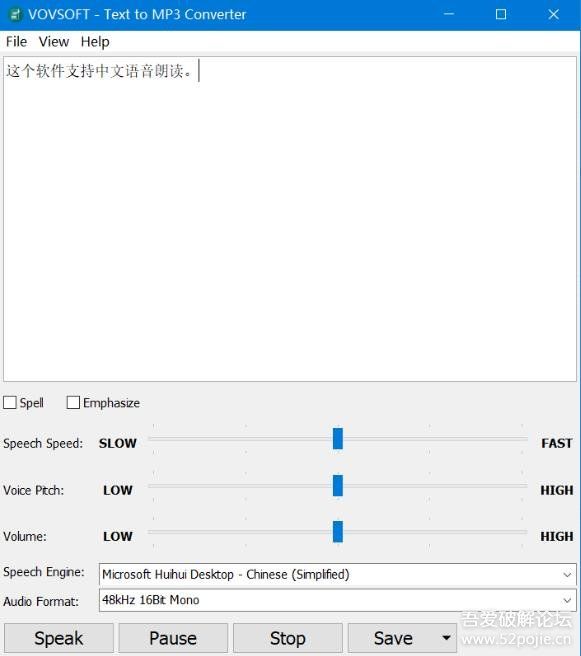Stop the speech playback
581x656 pixels.
click(x=288, y=638)
